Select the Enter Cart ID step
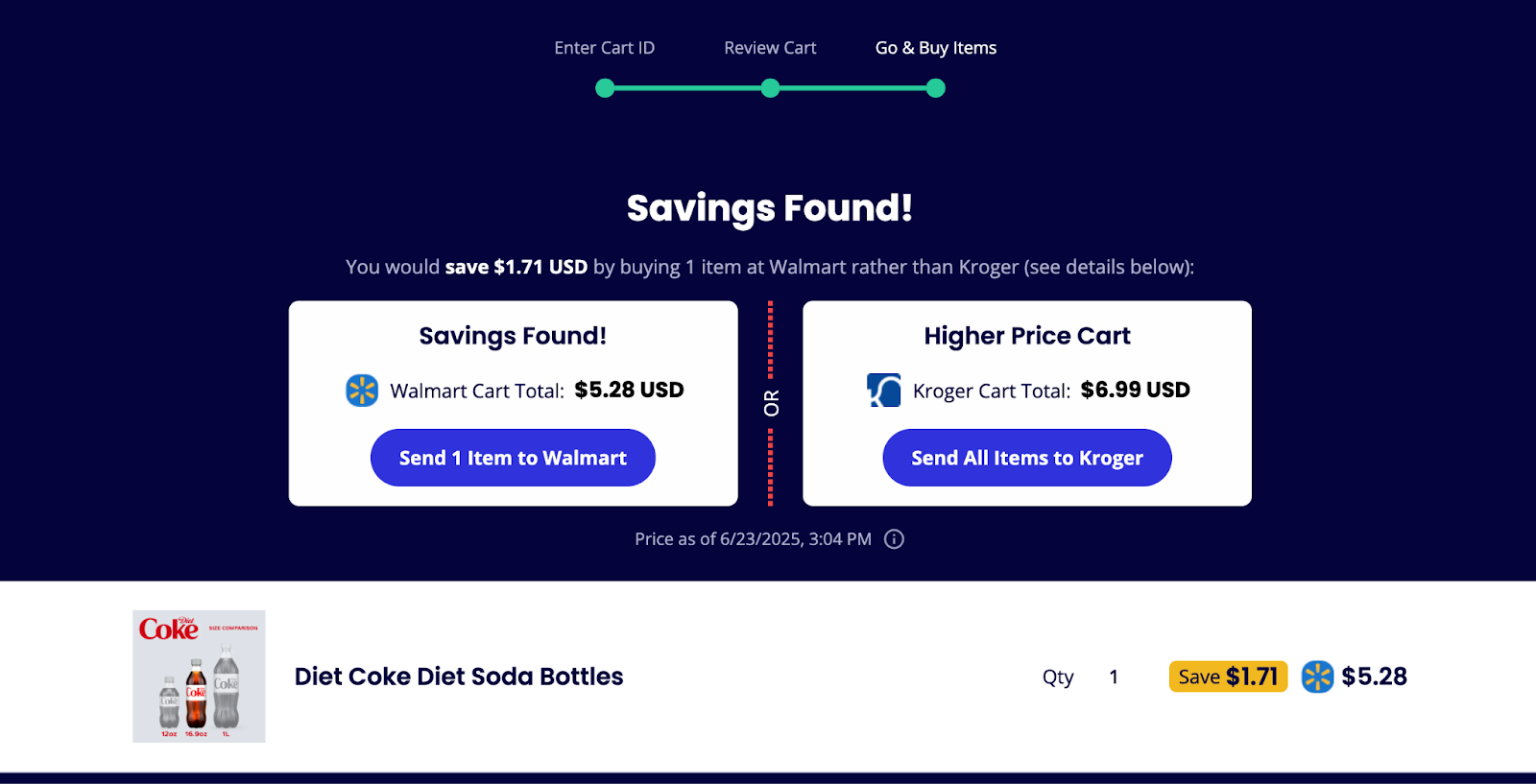The image size is (1536, 784). coord(604,47)
